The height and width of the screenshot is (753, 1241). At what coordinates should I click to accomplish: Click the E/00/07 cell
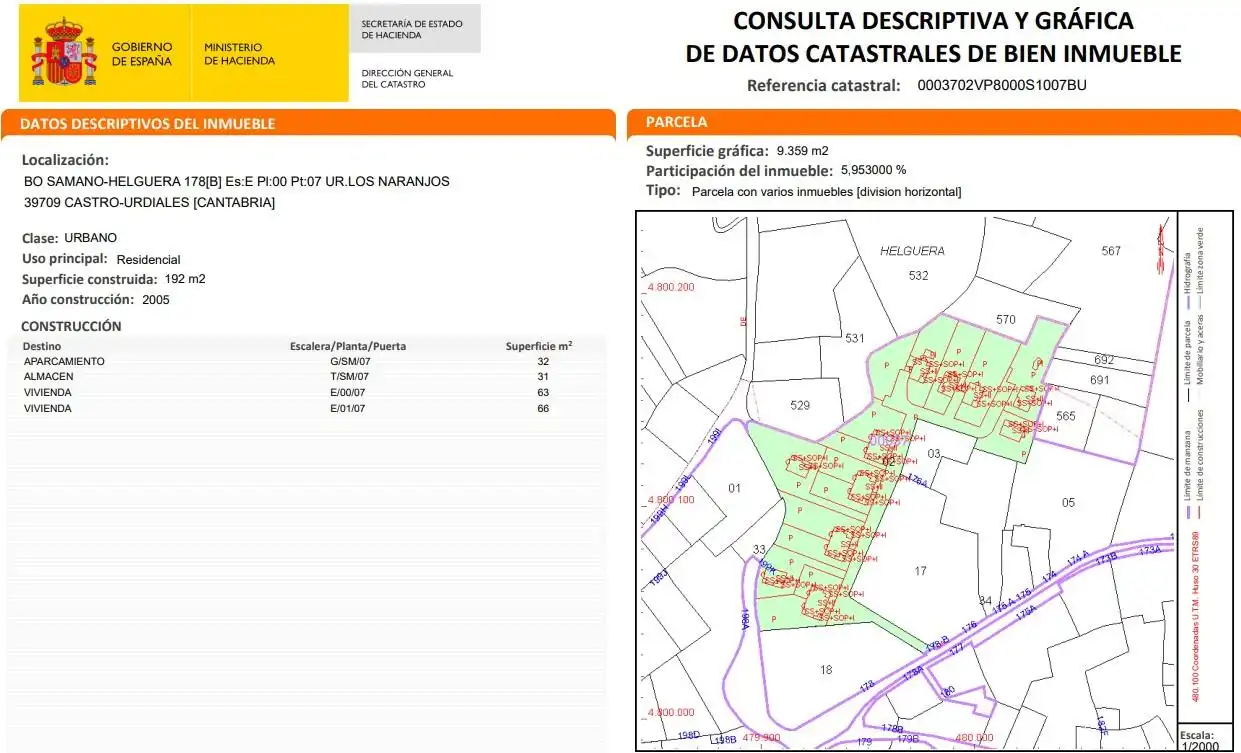click(348, 392)
